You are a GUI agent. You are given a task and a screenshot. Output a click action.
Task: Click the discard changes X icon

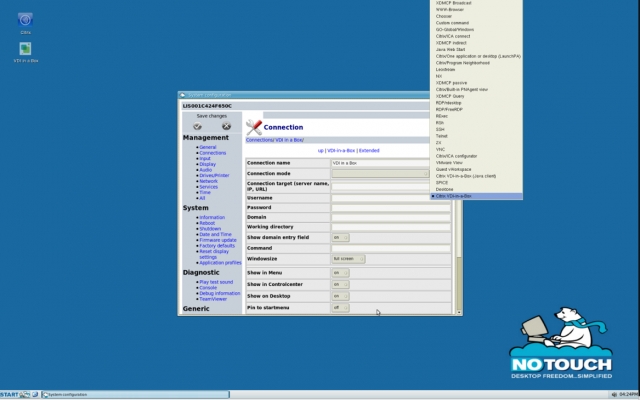pyautogui.click(x=226, y=126)
